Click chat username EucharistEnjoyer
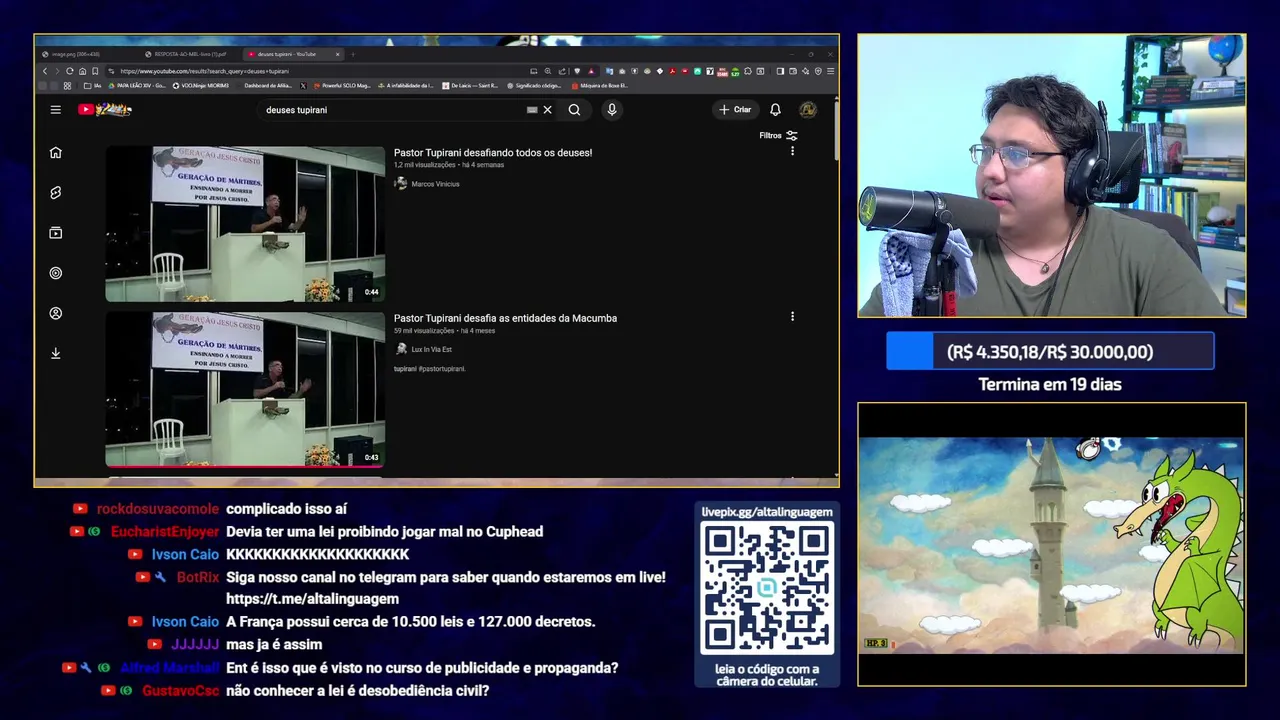The height and width of the screenshot is (720, 1280). coord(165,532)
